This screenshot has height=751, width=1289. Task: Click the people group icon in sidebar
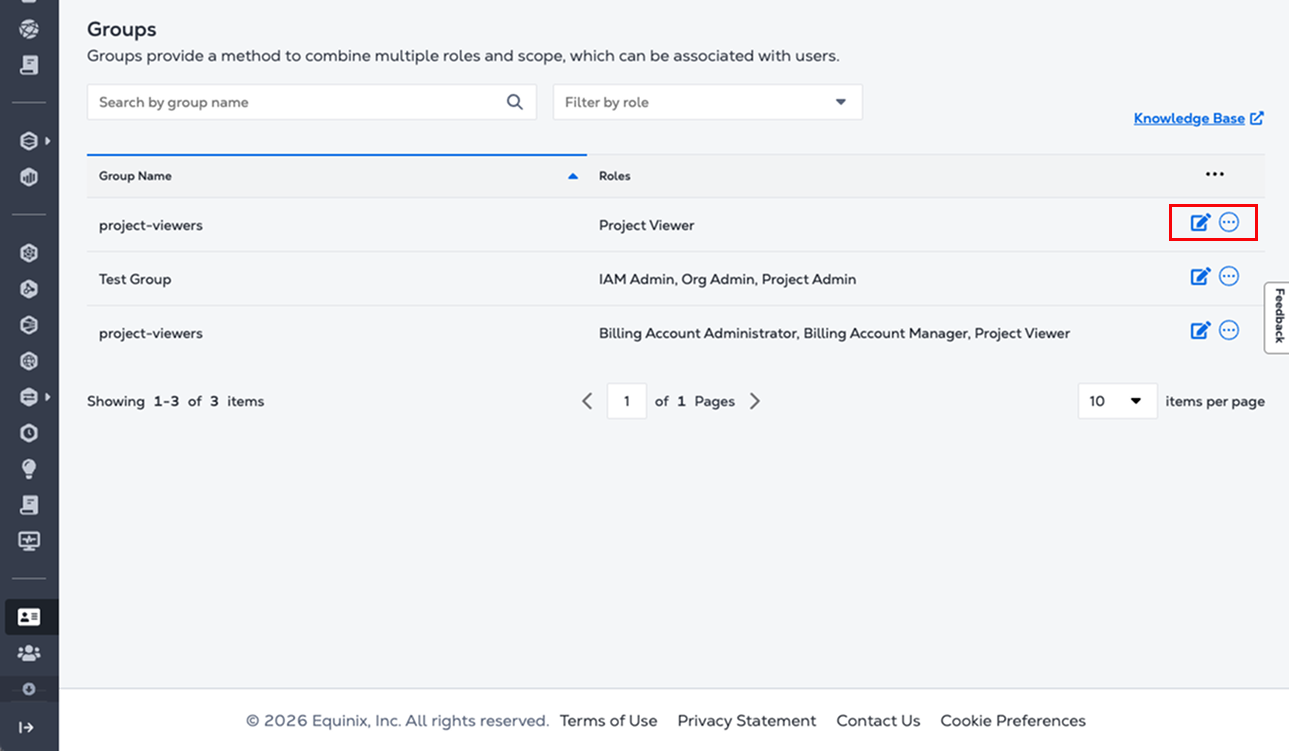click(29, 653)
